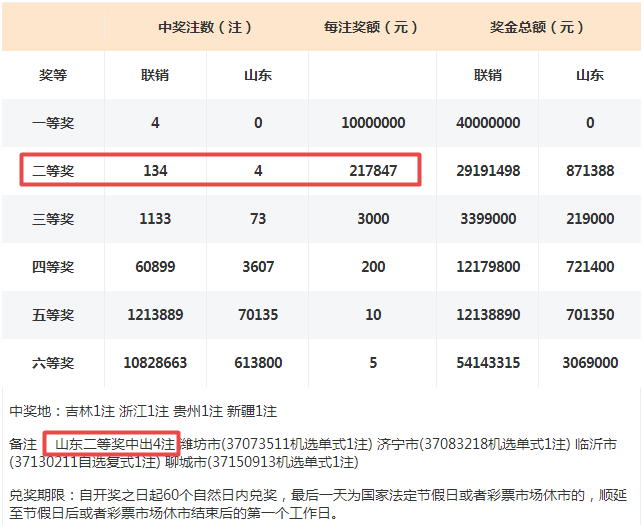This screenshot has height=525, width=643.
Task: Click the 12138890 total cell
Action: click(x=488, y=315)
